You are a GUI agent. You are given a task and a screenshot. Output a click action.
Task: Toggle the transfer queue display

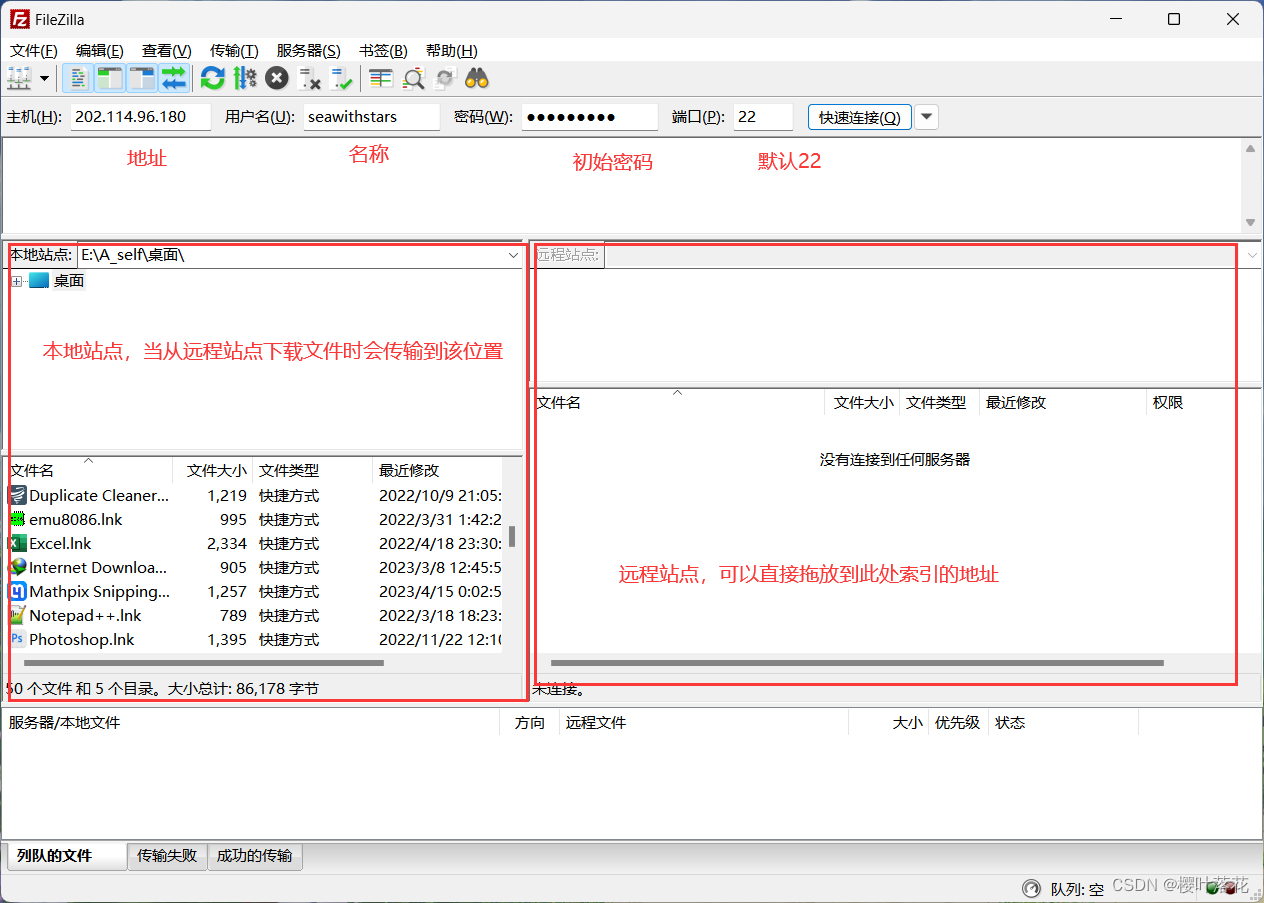click(174, 78)
